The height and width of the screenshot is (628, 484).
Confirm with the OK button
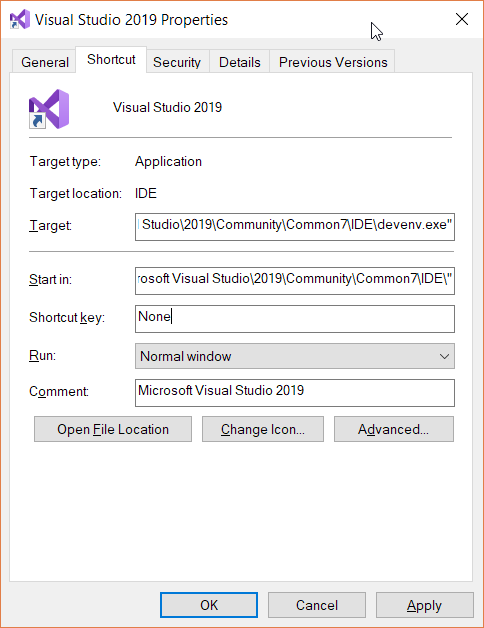(209, 605)
